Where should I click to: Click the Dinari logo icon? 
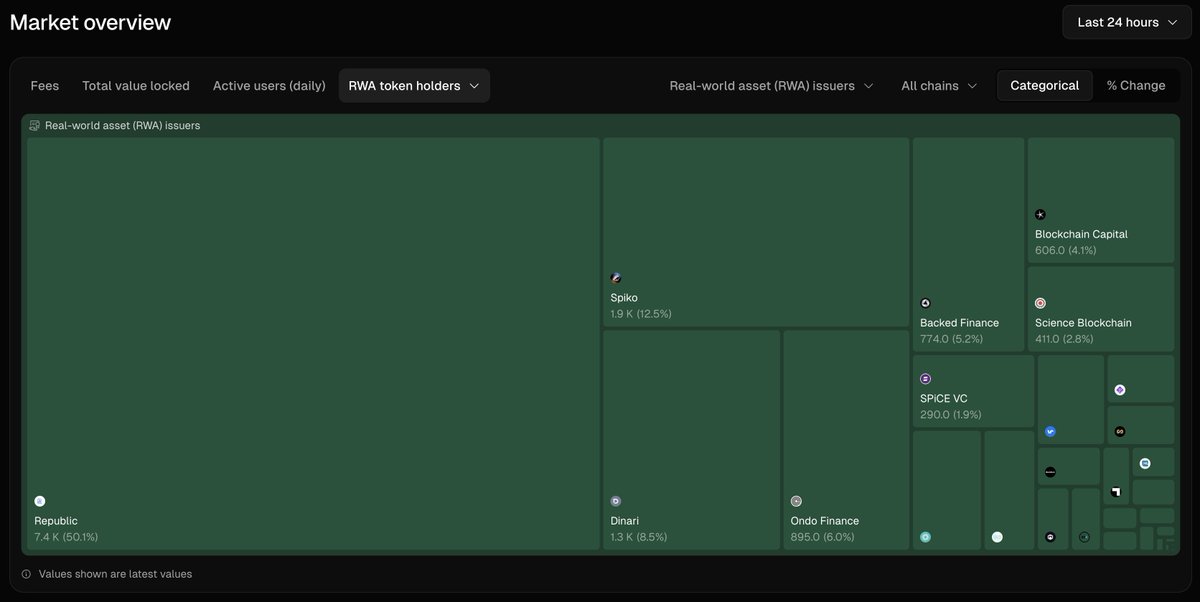click(616, 501)
